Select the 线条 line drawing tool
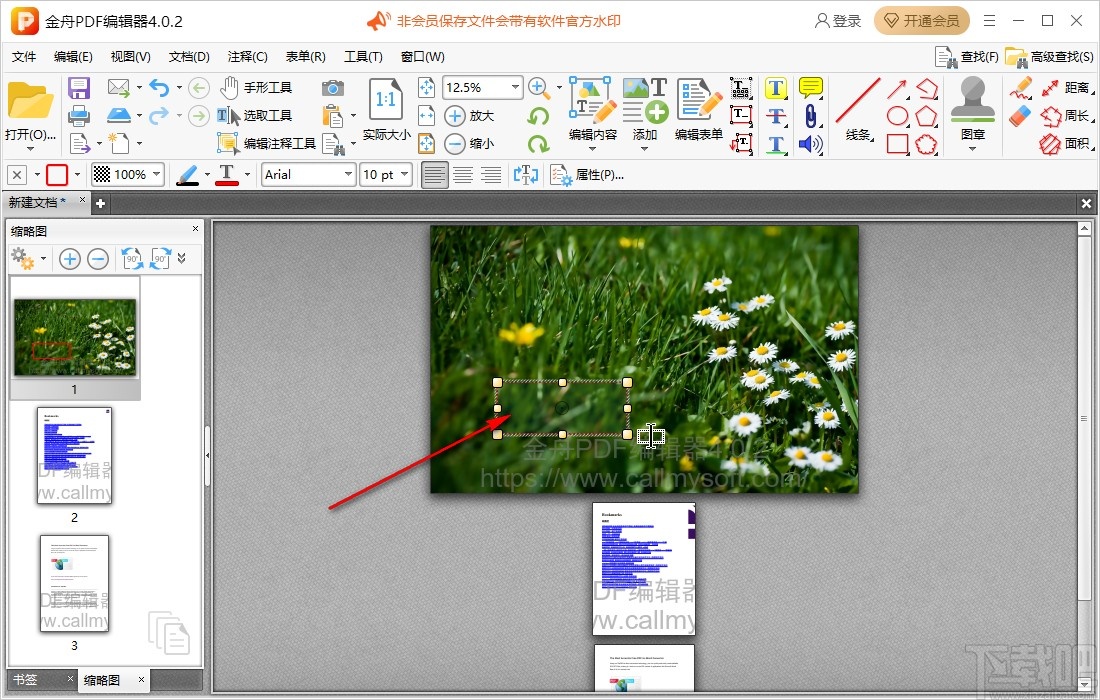 (857, 109)
